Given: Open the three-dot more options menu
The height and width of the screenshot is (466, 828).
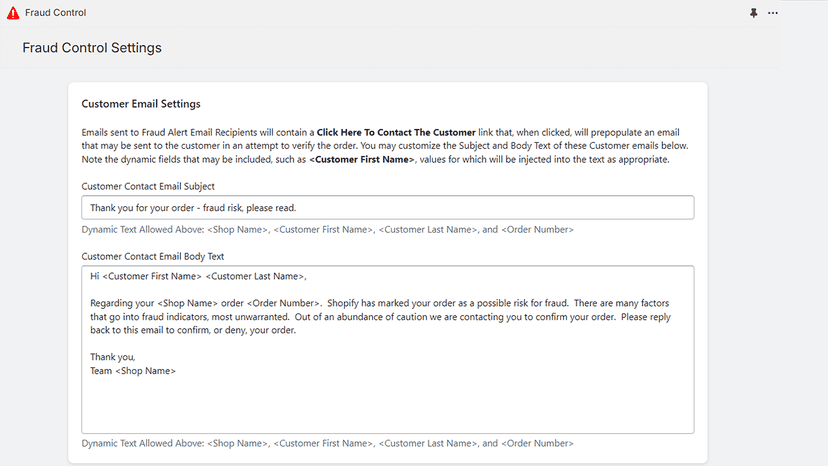Looking at the screenshot, I should tap(773, 13).
